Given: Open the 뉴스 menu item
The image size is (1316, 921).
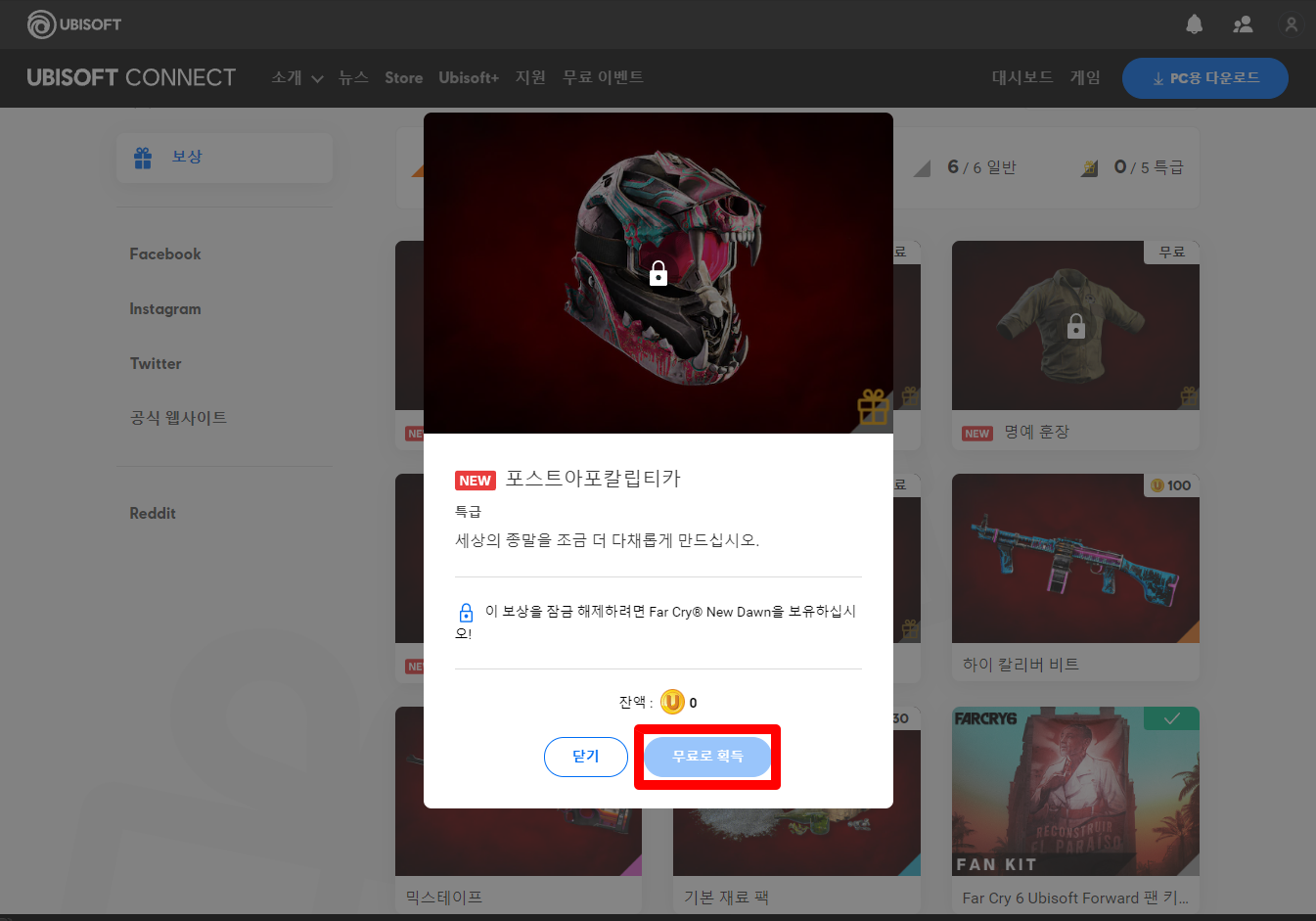Looking at the screenshot, I should [x=353, y=77].
